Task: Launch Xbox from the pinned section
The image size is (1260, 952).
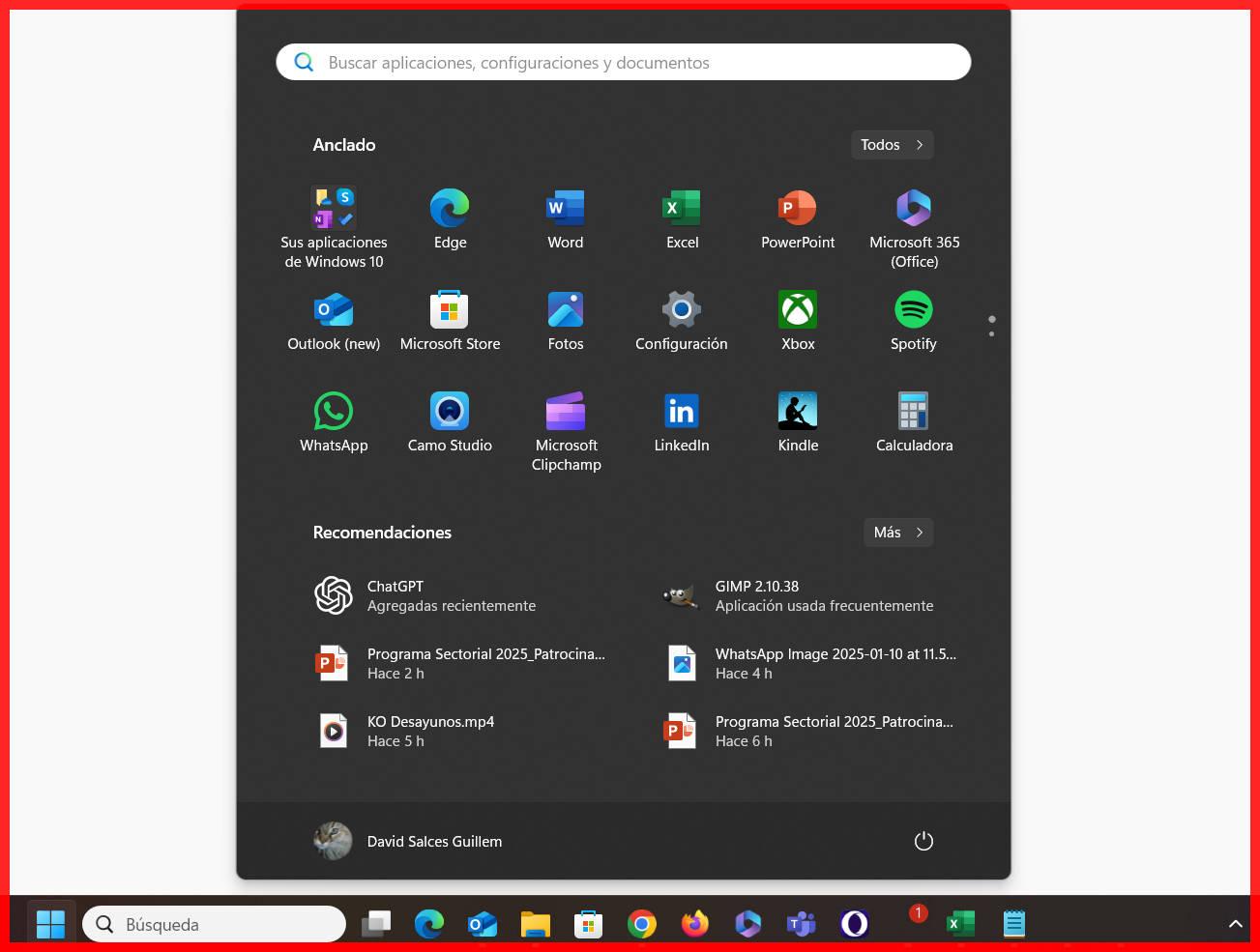Action: 798,309
